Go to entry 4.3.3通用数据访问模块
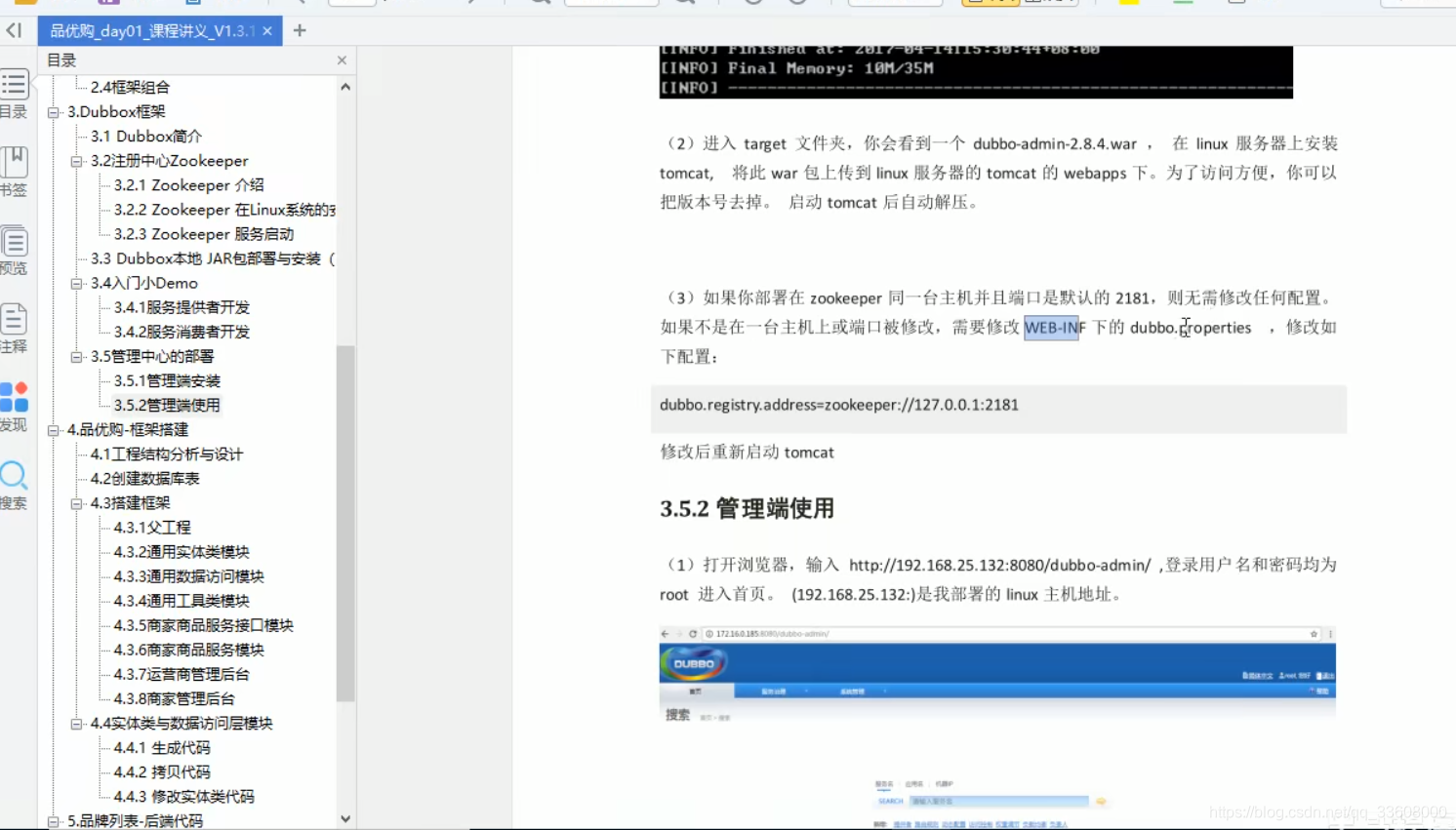 [188, 576]
